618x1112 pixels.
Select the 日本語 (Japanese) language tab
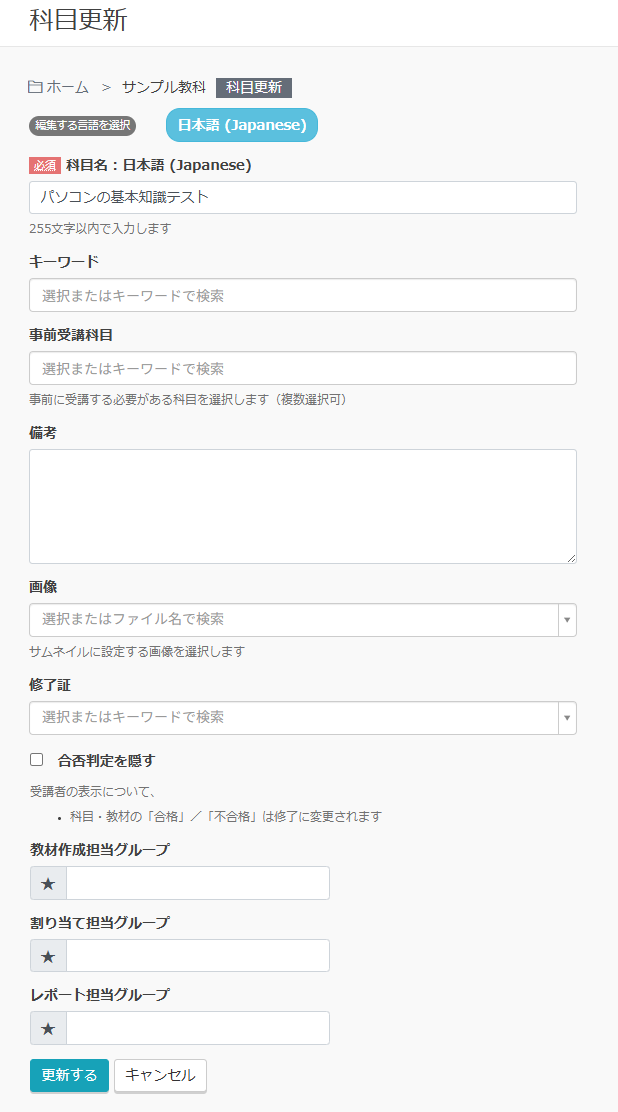242,125
